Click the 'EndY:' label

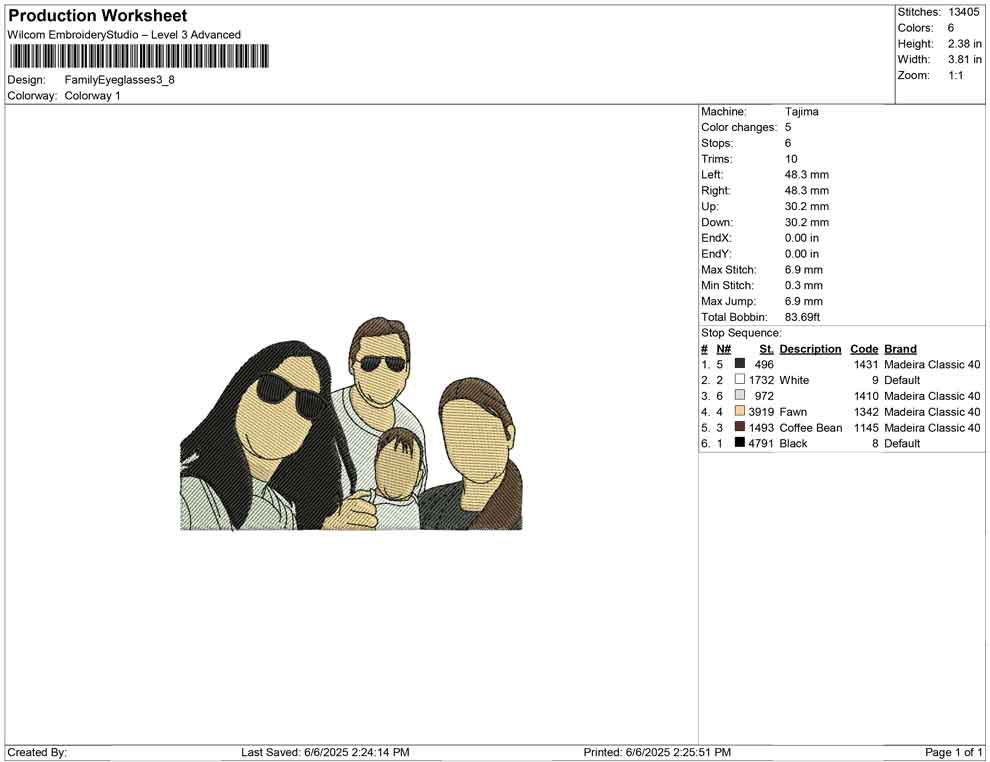(716, 254)
